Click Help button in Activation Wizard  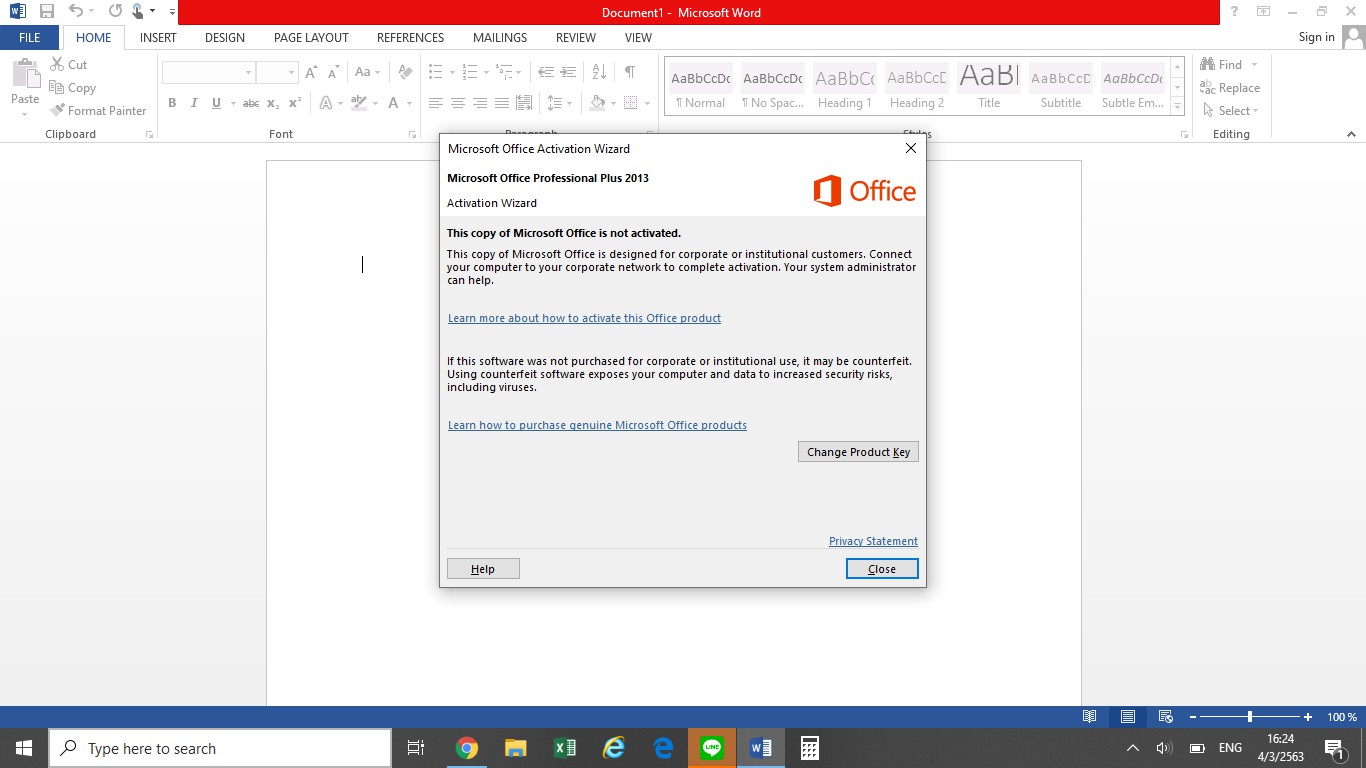[483, 569]
